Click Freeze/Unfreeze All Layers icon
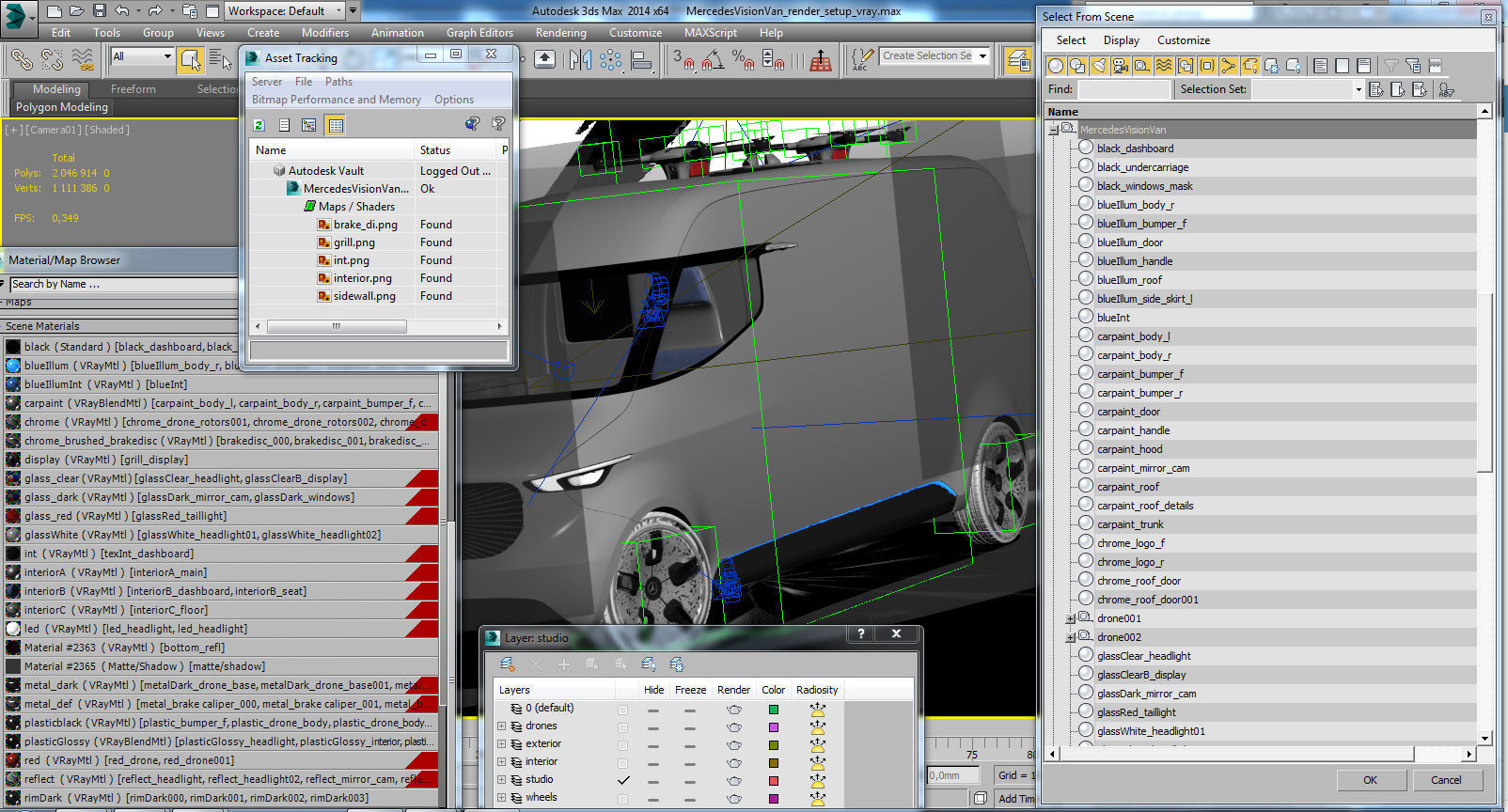Viewport: 1508px width, 812px height. click(677, 664)
